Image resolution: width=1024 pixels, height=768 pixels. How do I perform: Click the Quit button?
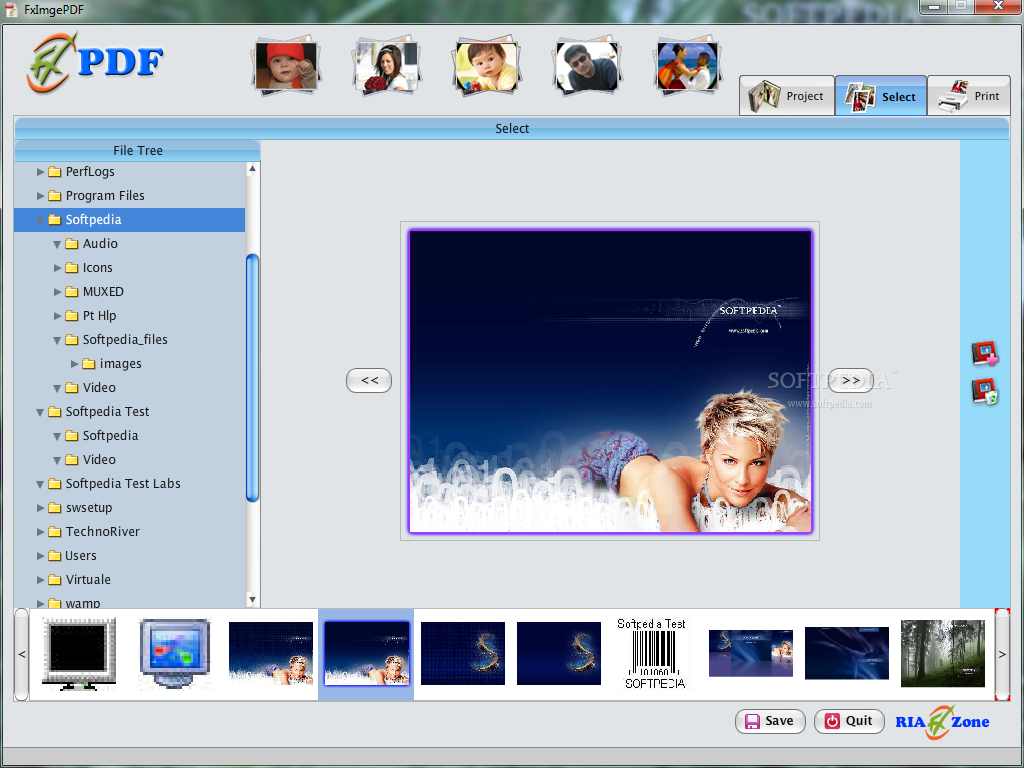click(849, 721)
